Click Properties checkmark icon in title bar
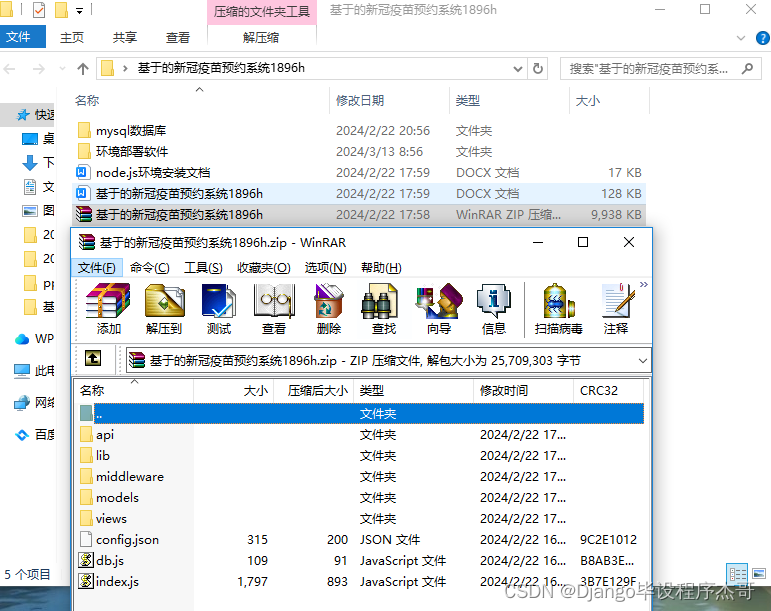 point(39,10)
